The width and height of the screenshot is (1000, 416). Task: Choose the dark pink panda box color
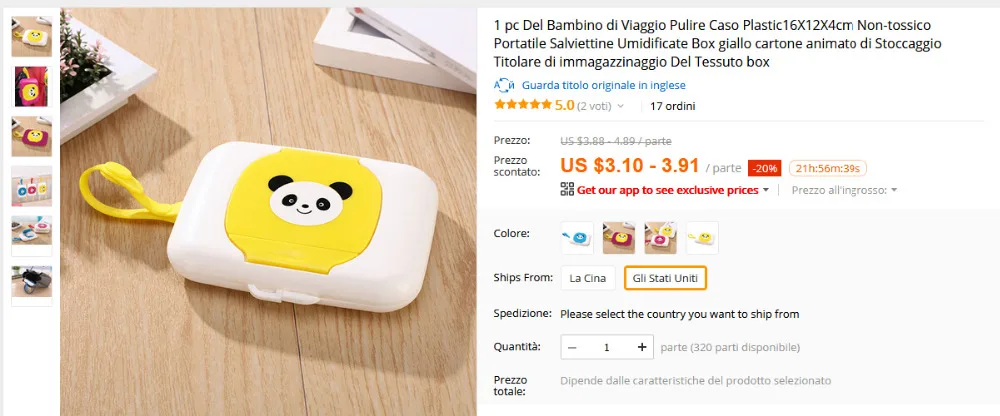619,238
